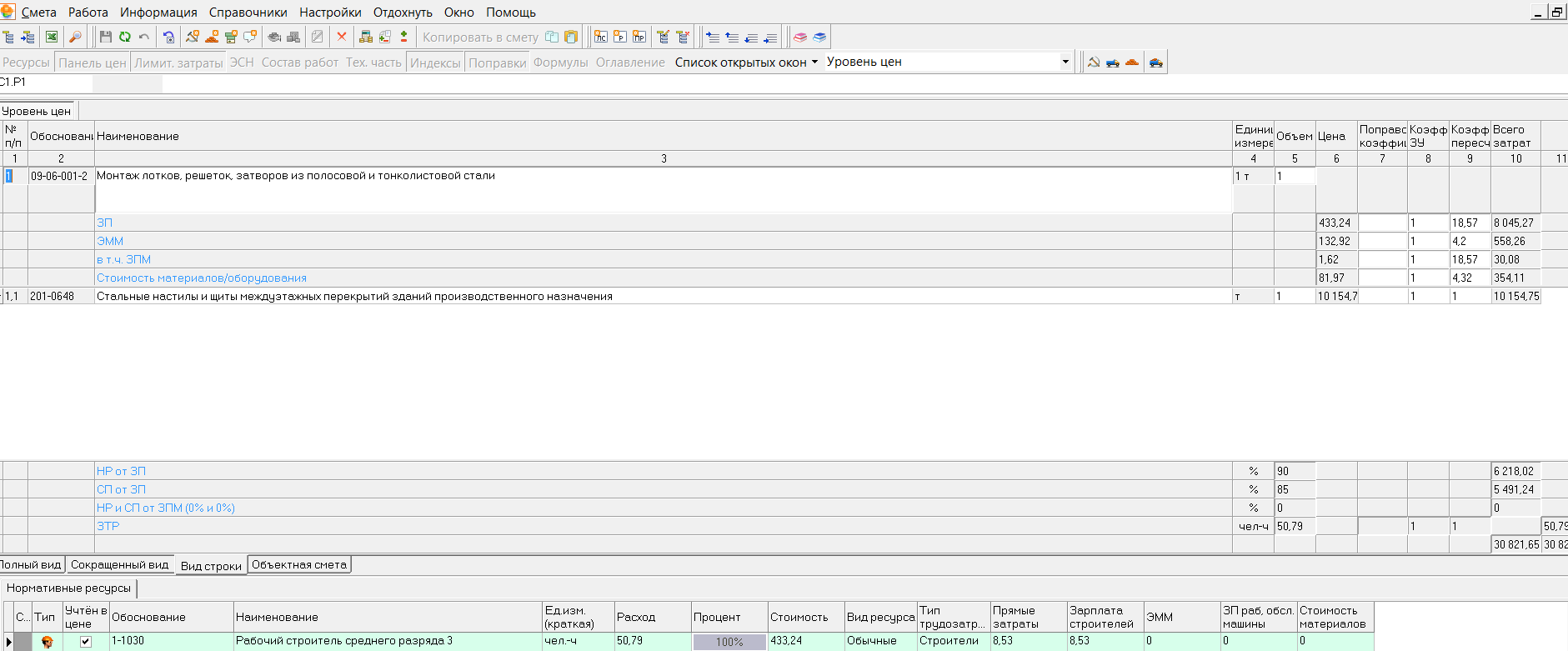Click the hammer and sickle labor icon

point(1094,62)
